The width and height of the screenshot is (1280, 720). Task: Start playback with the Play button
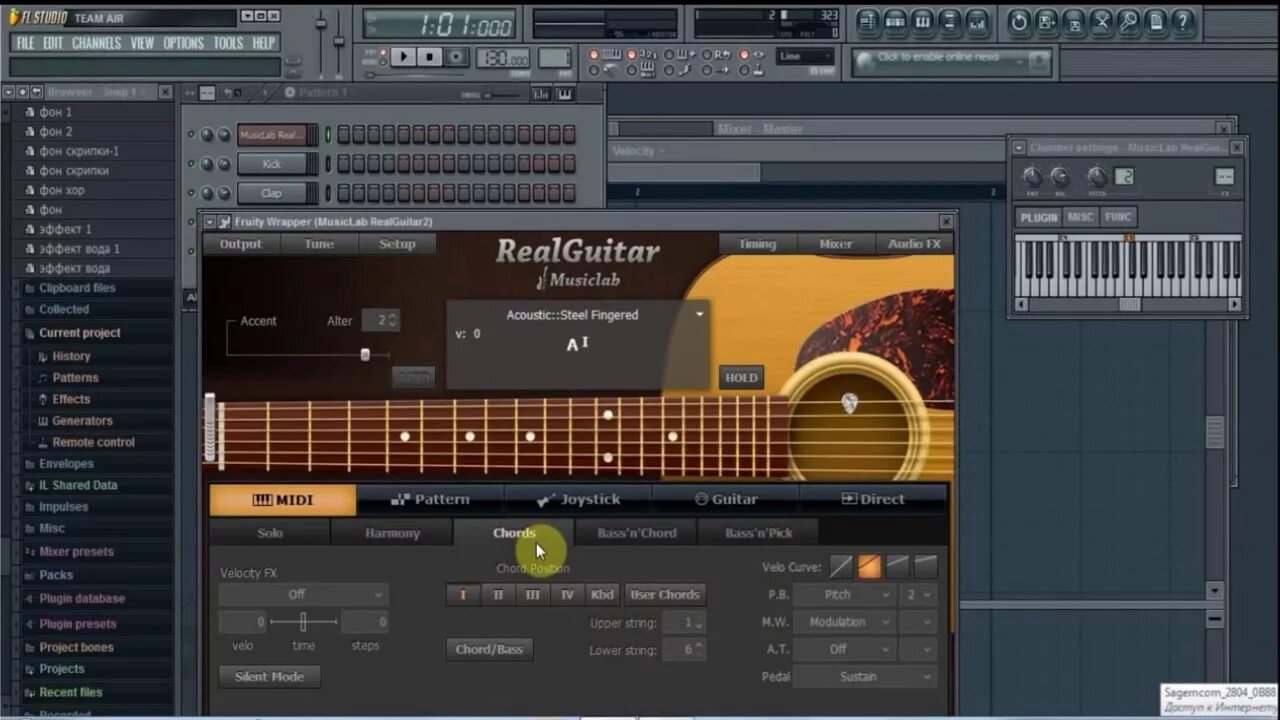(x=403, y=57)
